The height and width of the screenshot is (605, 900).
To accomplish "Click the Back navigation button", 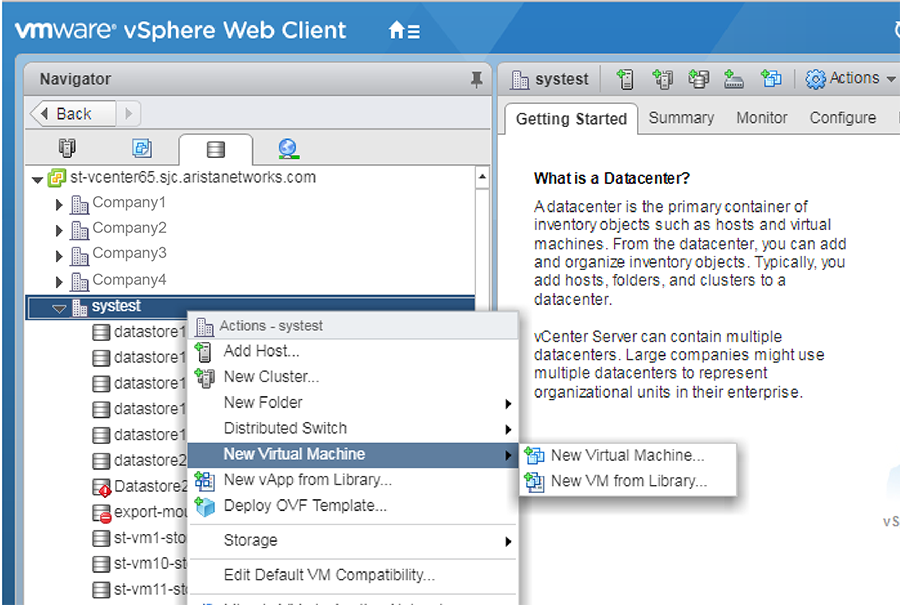I will pos(71,113).
